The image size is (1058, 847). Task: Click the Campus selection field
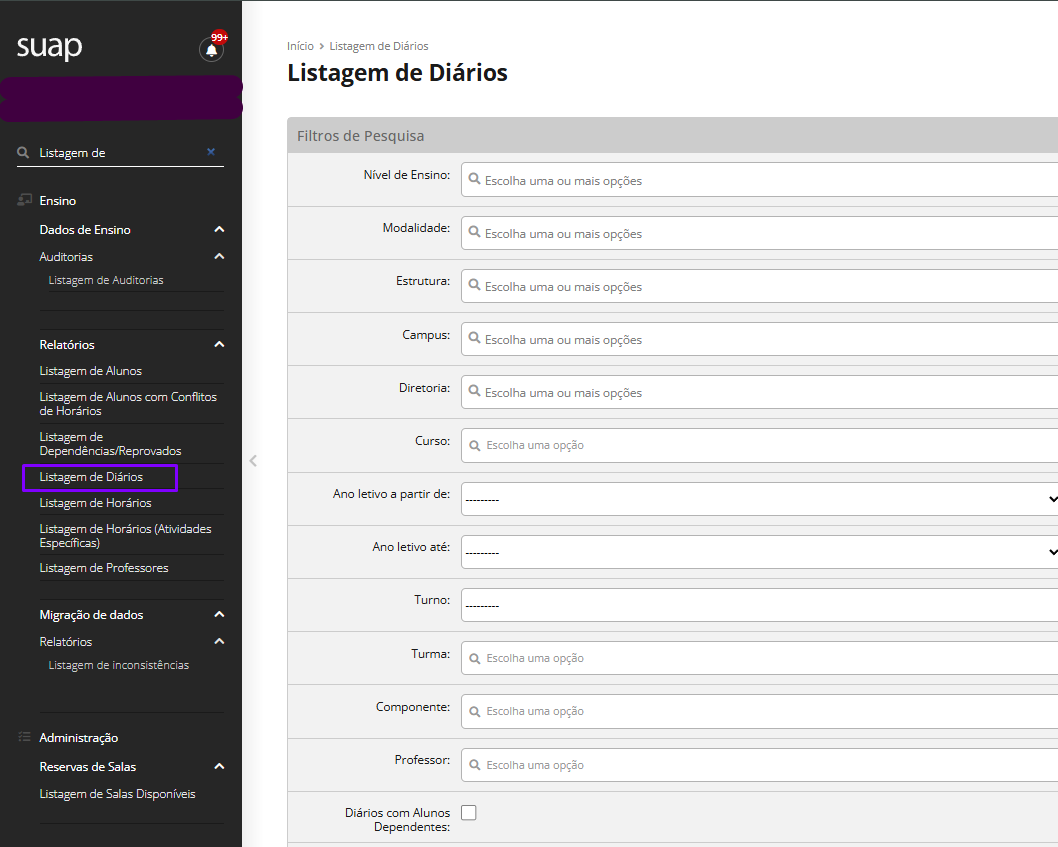coord(759,339)
